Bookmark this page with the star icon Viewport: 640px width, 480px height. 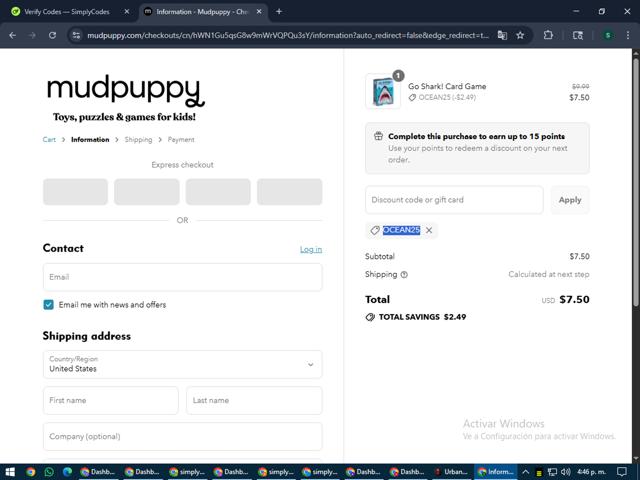click(x=520, y=36)
